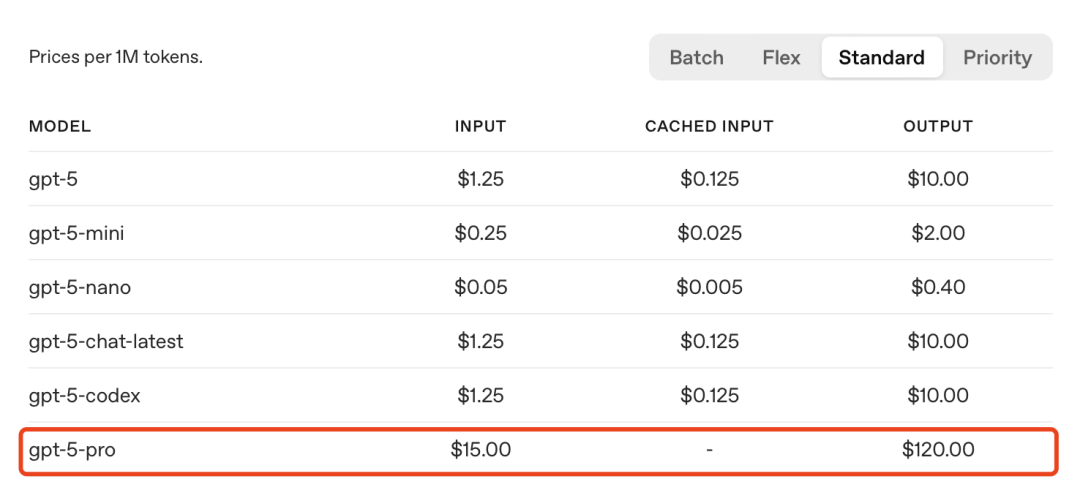Click the $0.025 cached input price
1080x490 pixels.
click(709, 233)
